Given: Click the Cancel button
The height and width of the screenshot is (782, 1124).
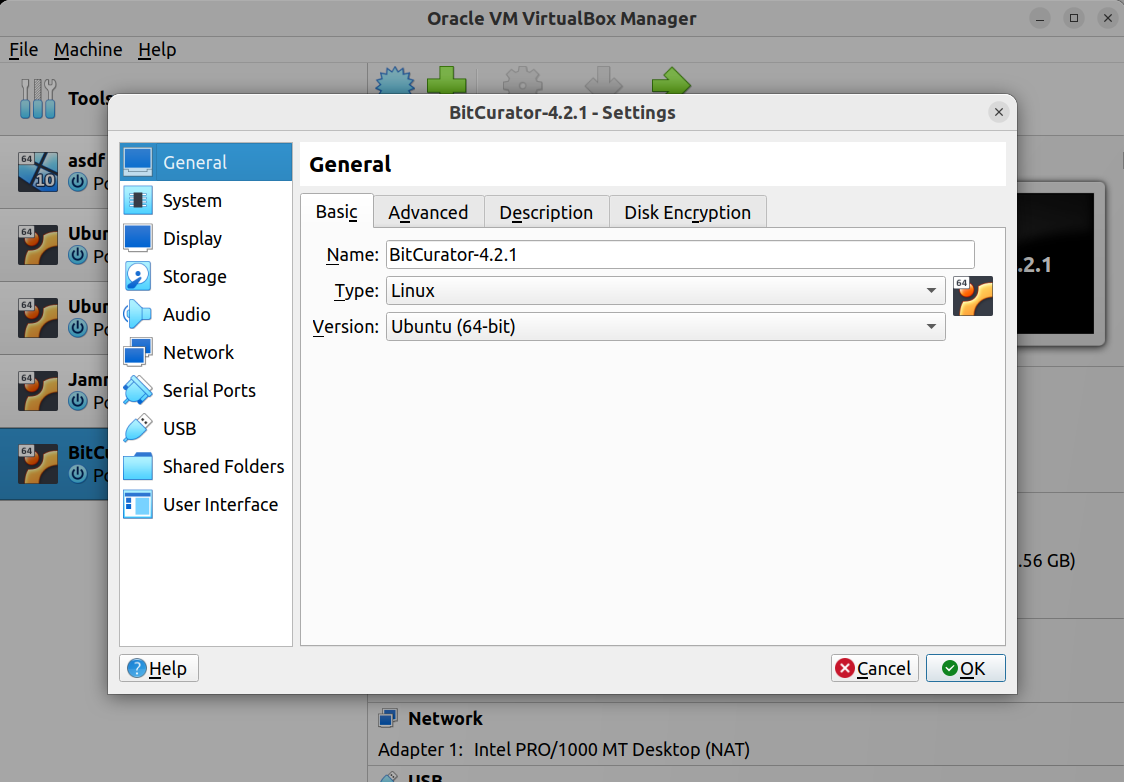Looking at the screenshot, I should tap(875, 668).
